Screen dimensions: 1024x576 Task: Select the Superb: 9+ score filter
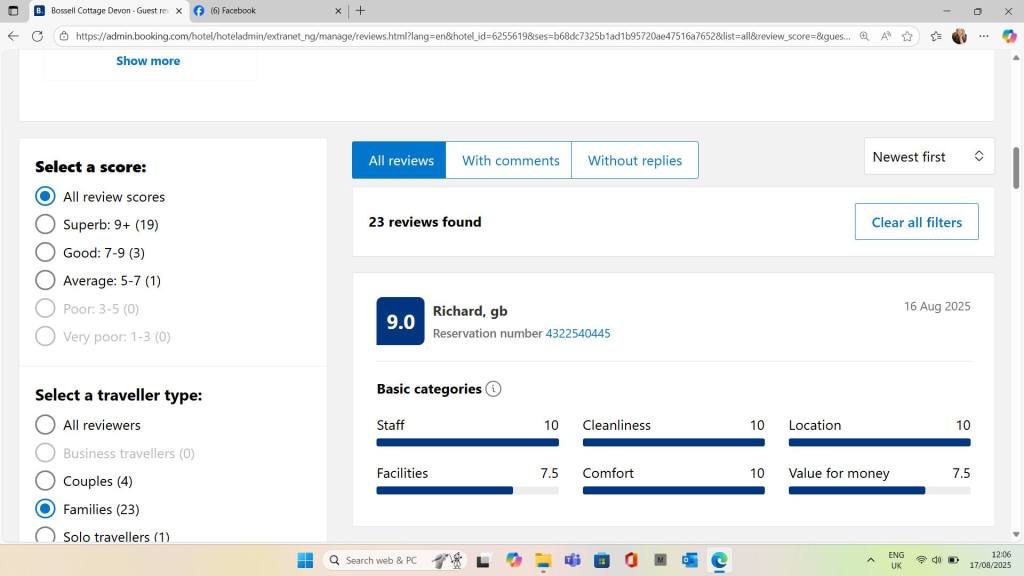pyautogui.click(x=45, y=225)
